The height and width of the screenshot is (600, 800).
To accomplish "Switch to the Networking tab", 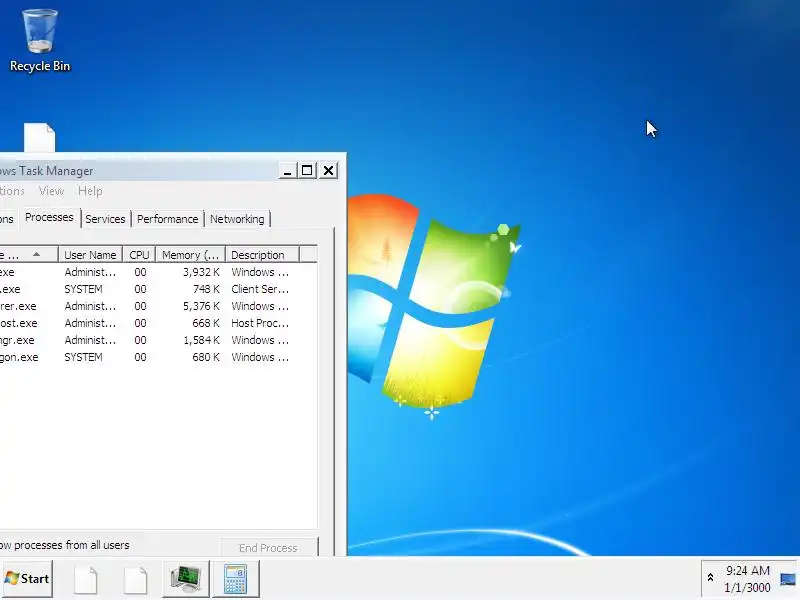I will pos(237,219).
